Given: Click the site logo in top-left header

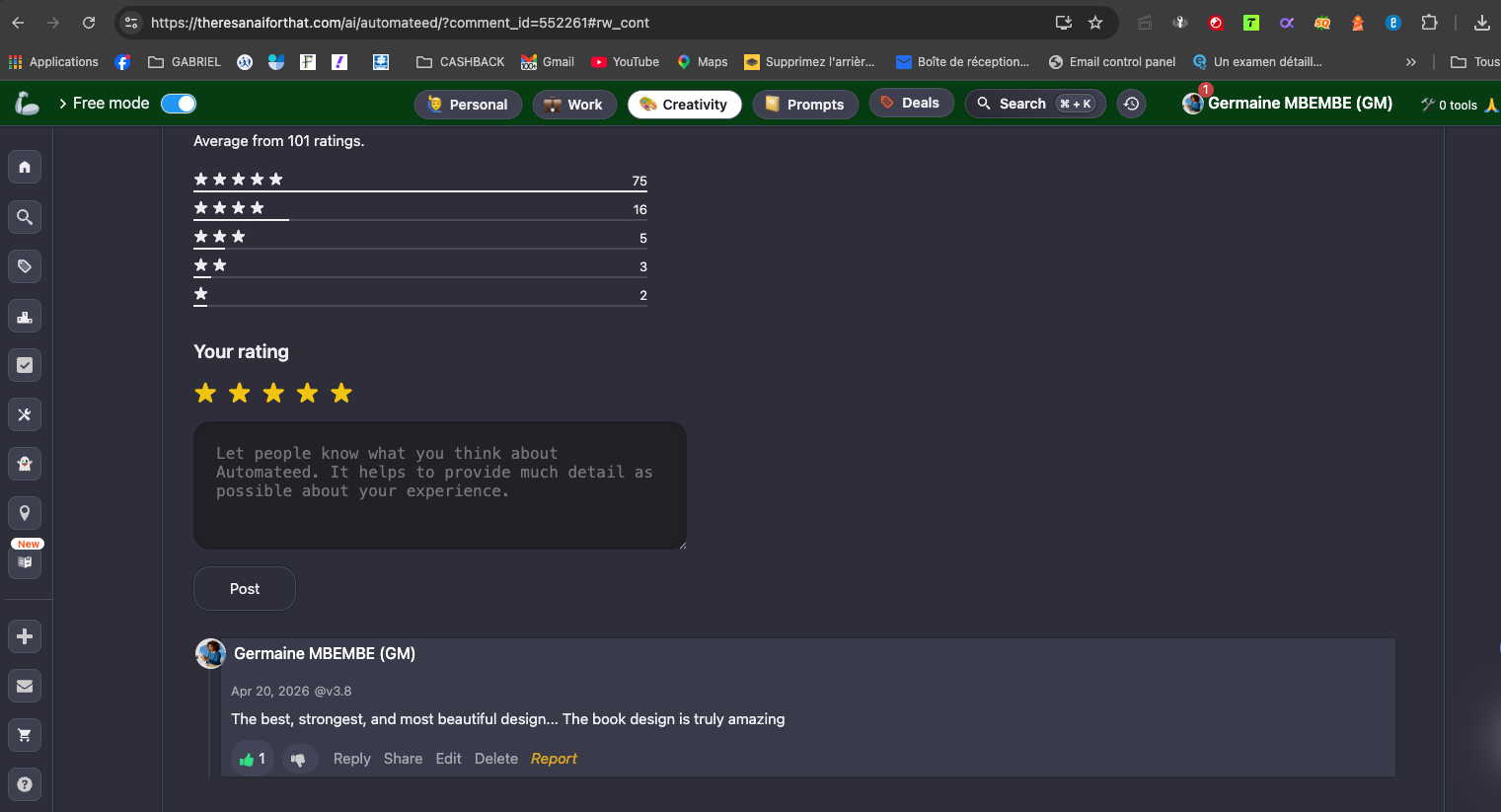Looking at the screenshot, I should pos(27,103).
